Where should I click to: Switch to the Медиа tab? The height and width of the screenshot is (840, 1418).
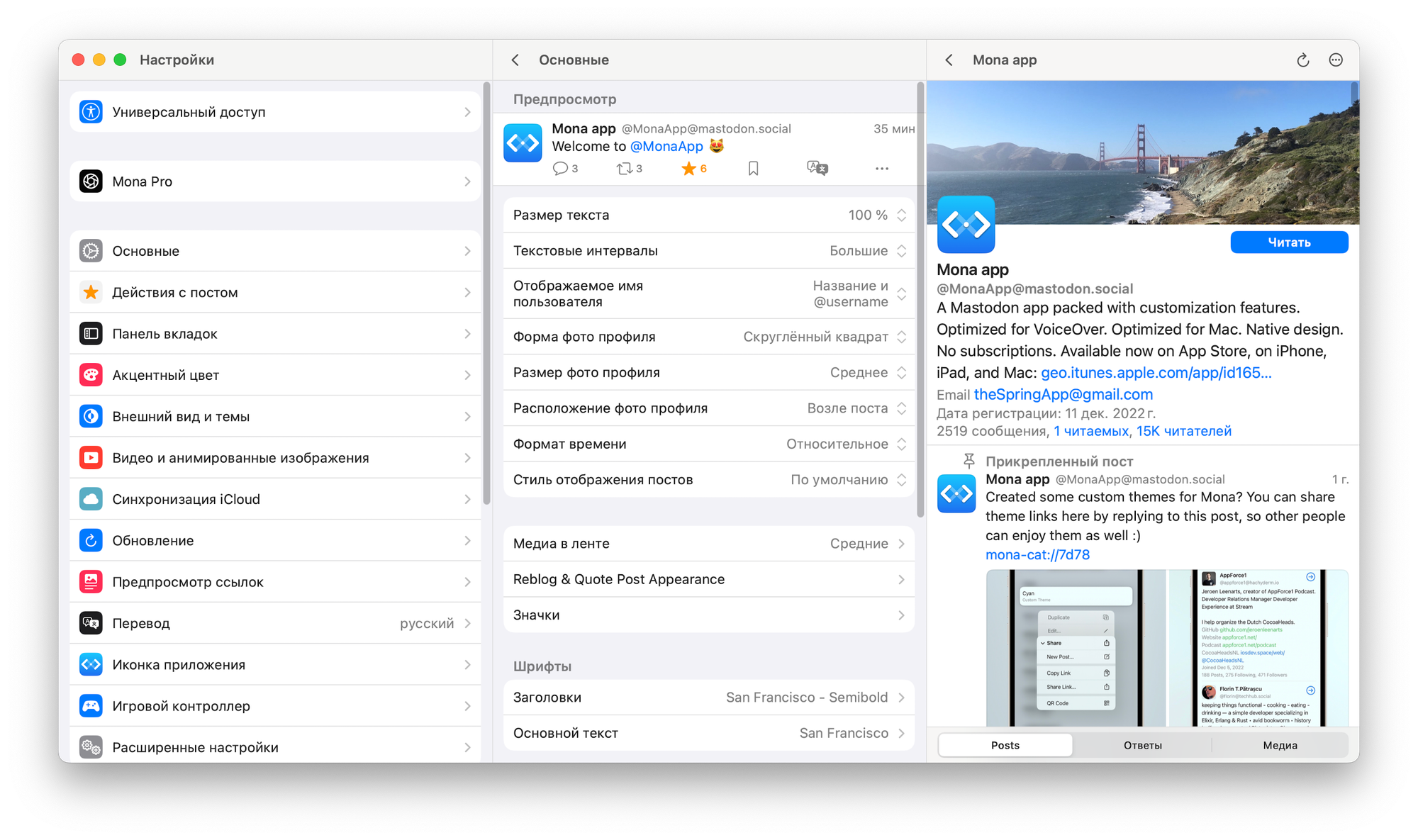(1280, 745)
